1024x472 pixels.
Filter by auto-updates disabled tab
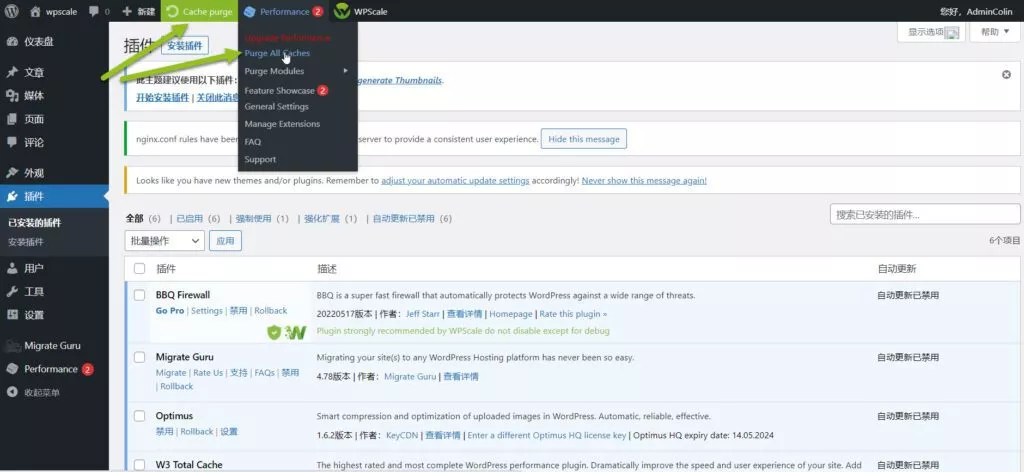coord(412,219)
